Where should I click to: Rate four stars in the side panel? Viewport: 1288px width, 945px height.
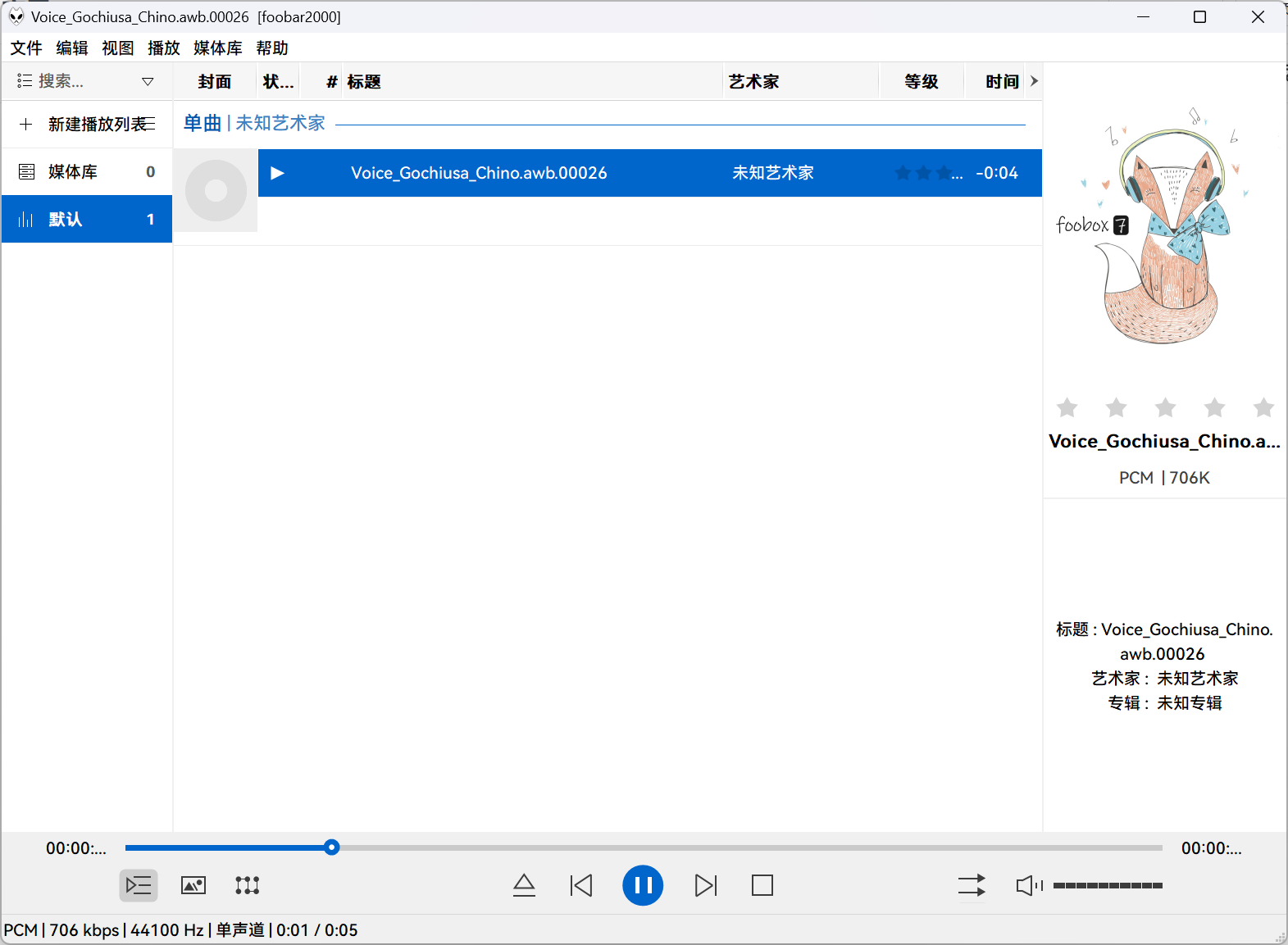click(x=1215, y=407)
